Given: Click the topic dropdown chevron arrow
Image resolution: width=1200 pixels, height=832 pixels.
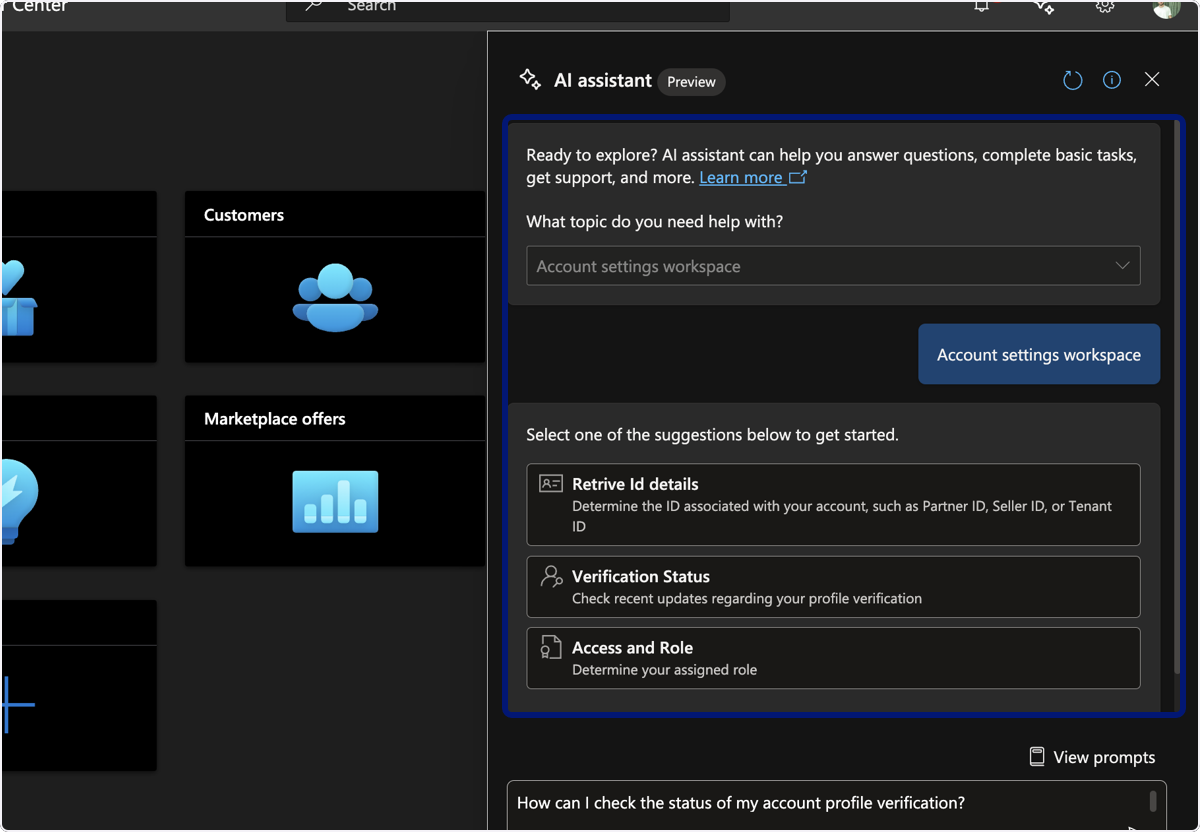Looking at the screenshot, I should (1122, 266).
